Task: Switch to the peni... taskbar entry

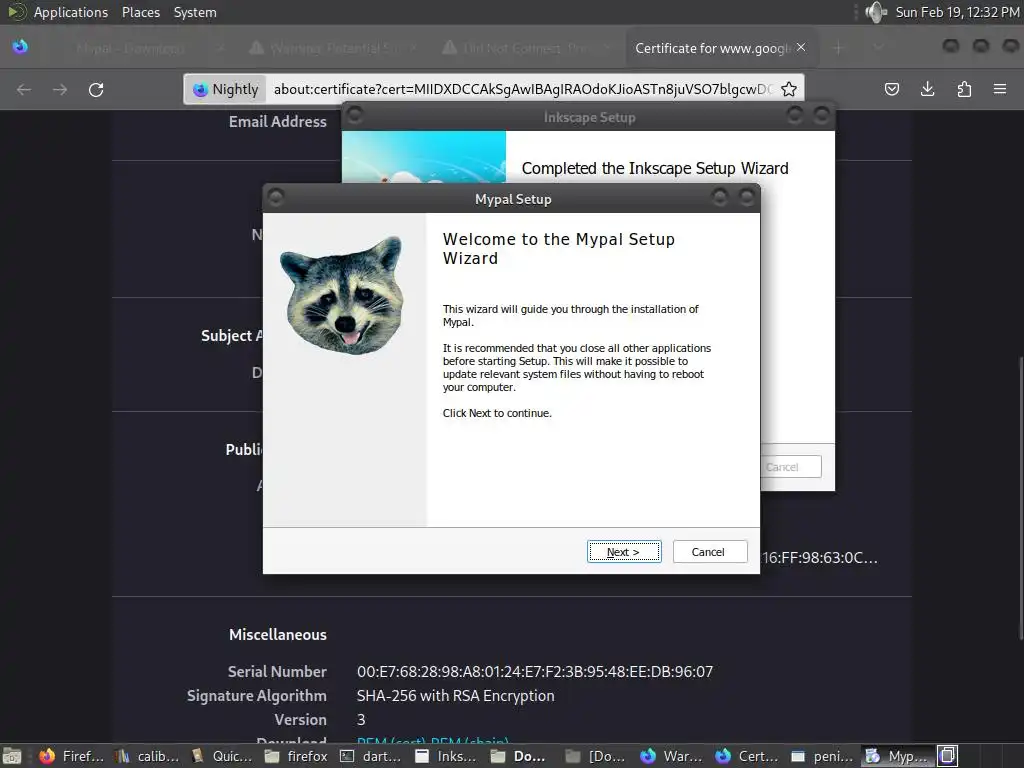Action: pos(821,756)
